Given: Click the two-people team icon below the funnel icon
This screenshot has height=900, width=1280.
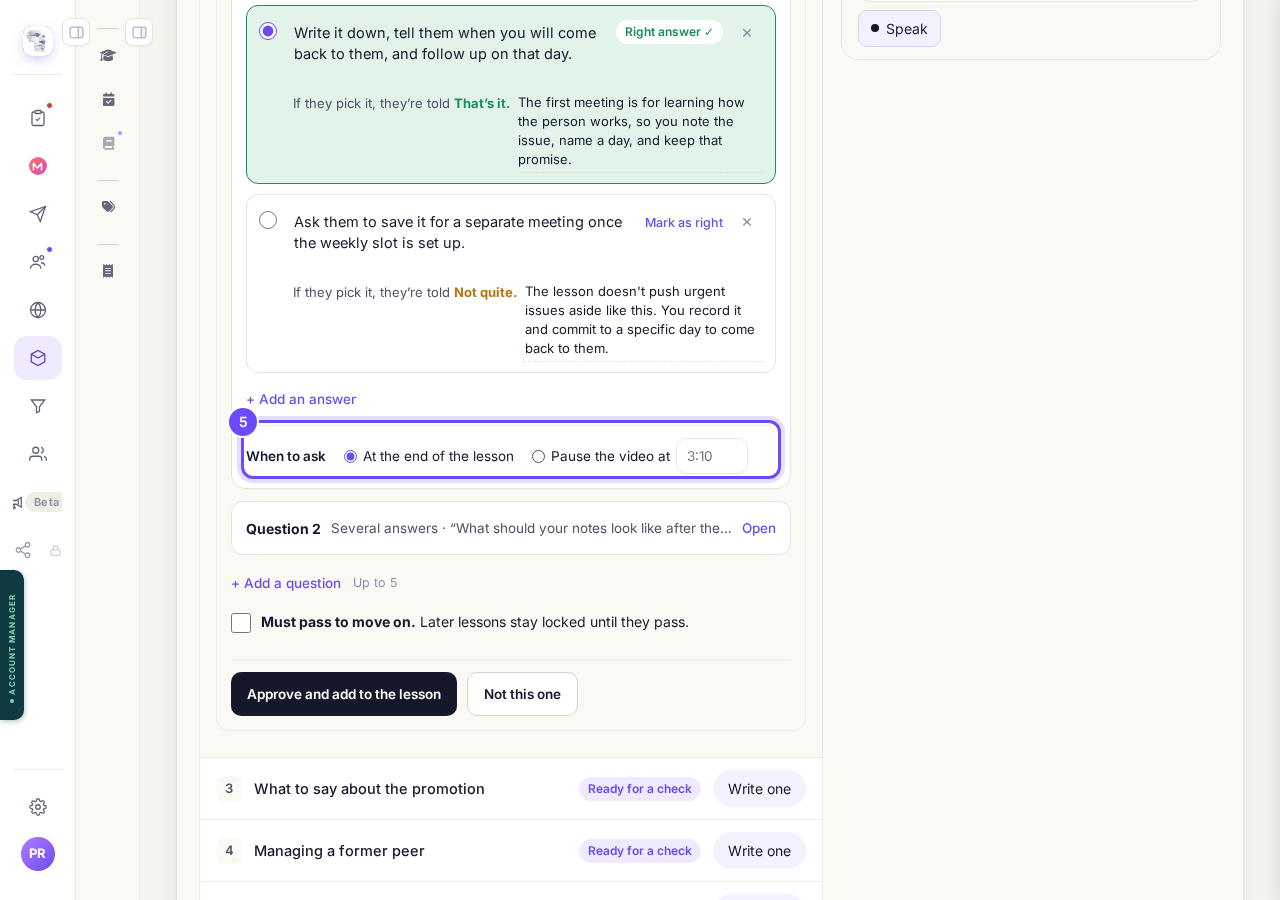Looking at the screenshot, I should pos(38,454).
